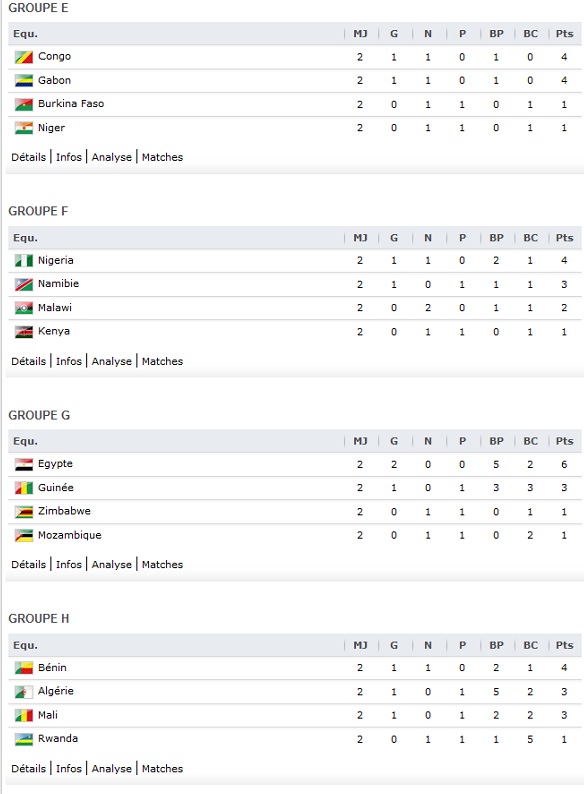Open the Burkina Faso team link
The width and height of the screenshot is (584, 794).
coord(71,104)
